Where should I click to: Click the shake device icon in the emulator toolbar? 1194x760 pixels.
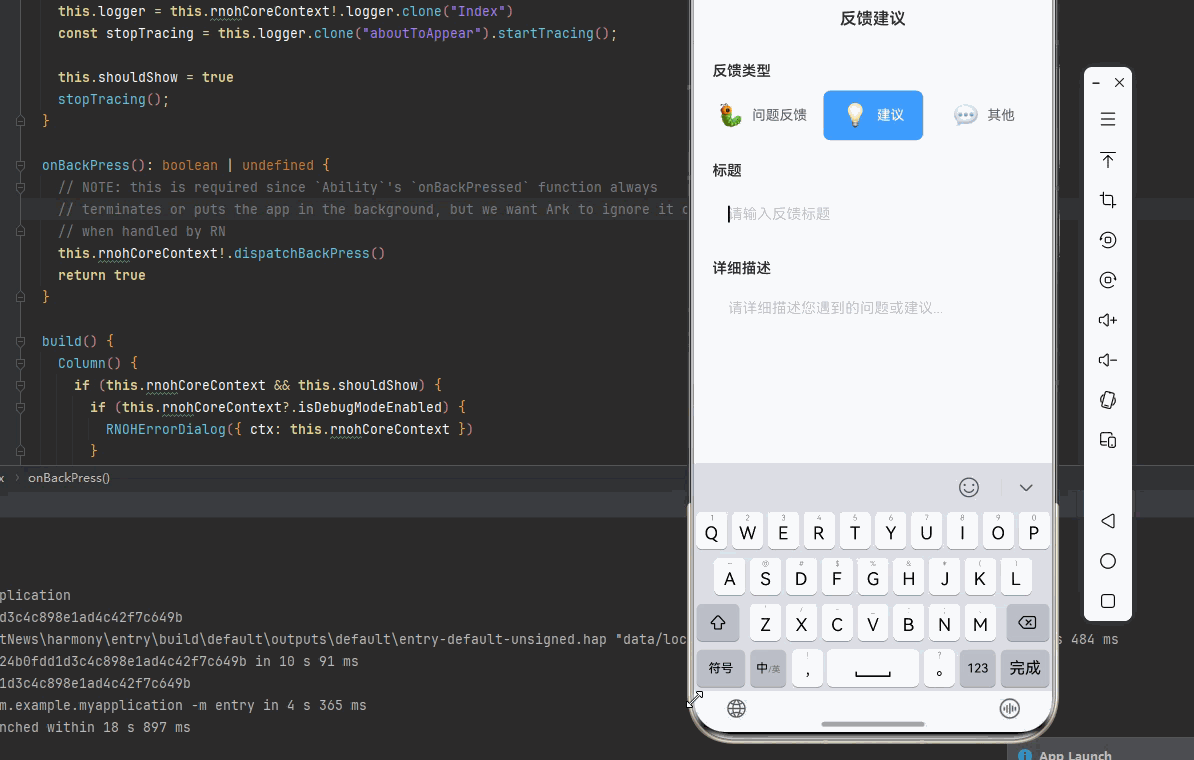tap(1108, 400)
